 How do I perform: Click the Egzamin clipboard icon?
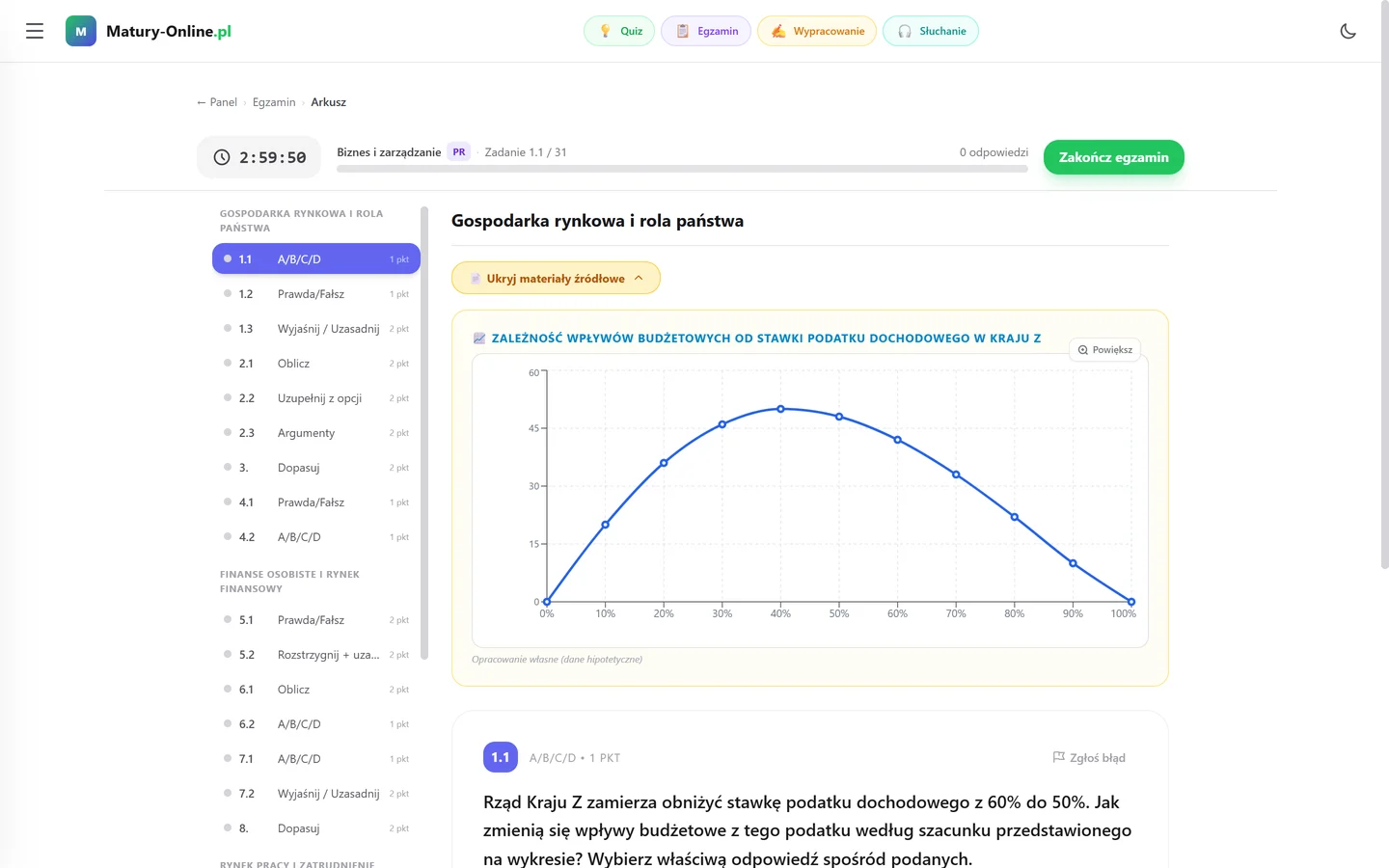(x=682, y=31)
